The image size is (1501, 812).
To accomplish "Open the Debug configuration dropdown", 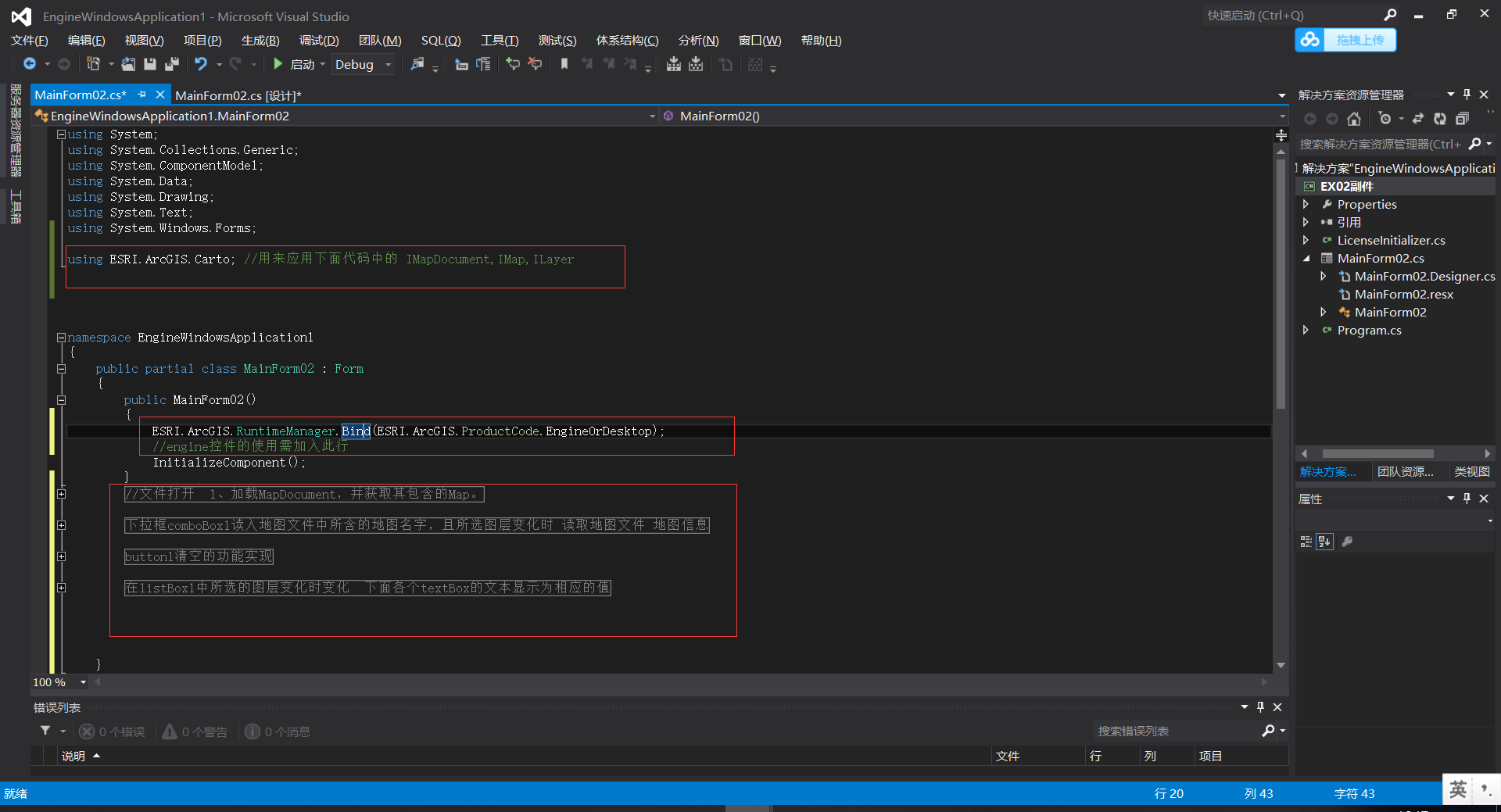I will coord(389,64).
